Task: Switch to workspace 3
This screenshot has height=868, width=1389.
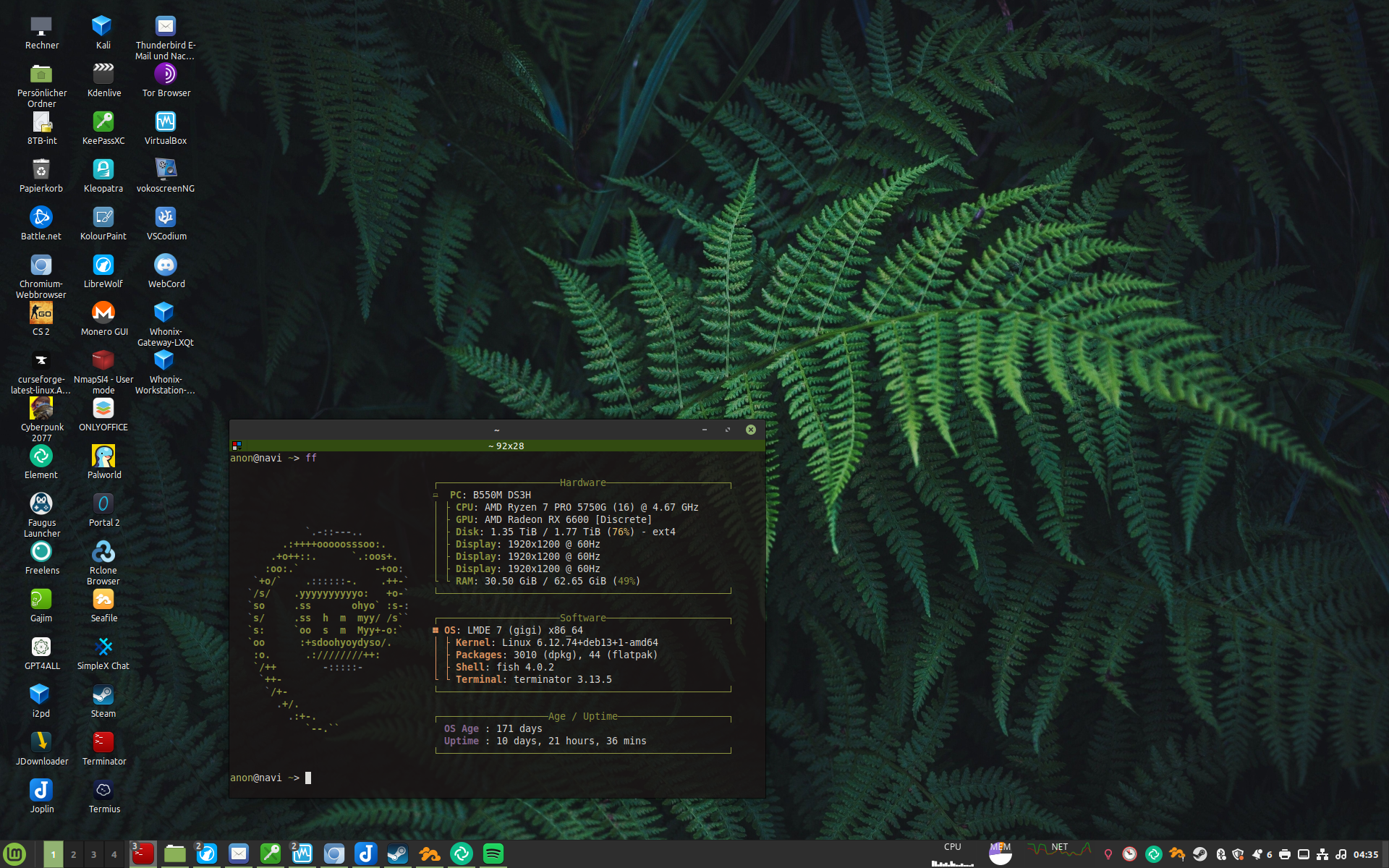Action: [x=93, y=854]
